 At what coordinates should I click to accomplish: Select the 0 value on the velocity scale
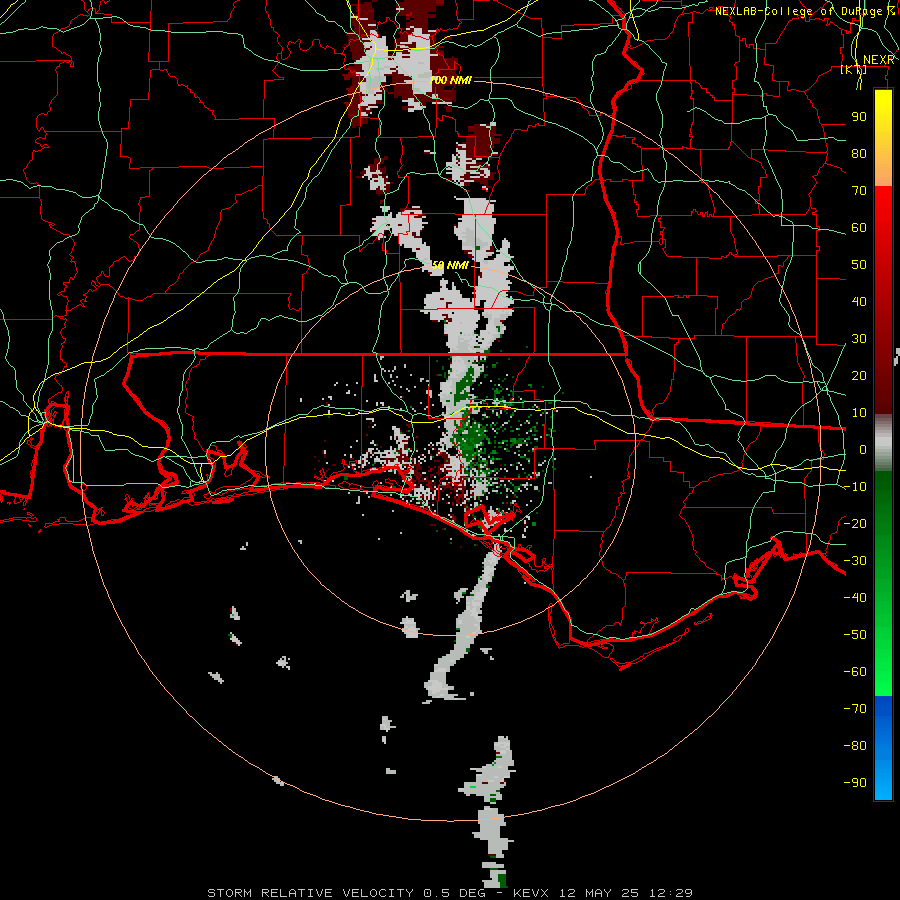click(x=863, y=449)
